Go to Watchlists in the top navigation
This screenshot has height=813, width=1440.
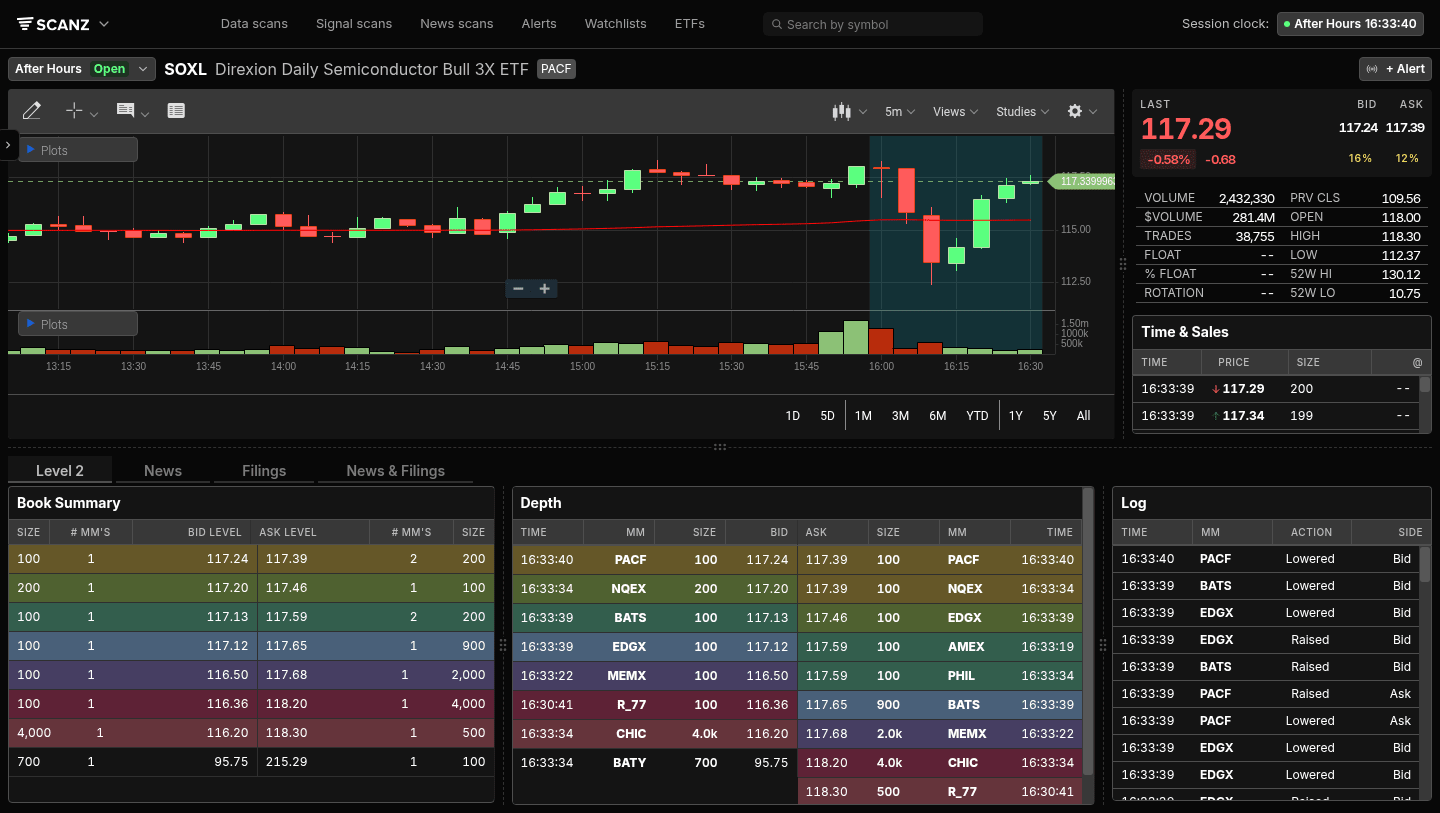[615, 24]
